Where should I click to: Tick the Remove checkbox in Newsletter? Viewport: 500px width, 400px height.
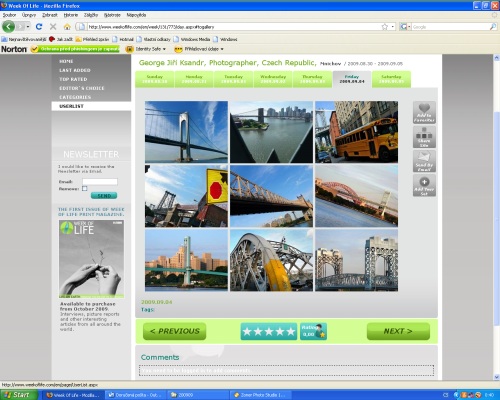85,189
